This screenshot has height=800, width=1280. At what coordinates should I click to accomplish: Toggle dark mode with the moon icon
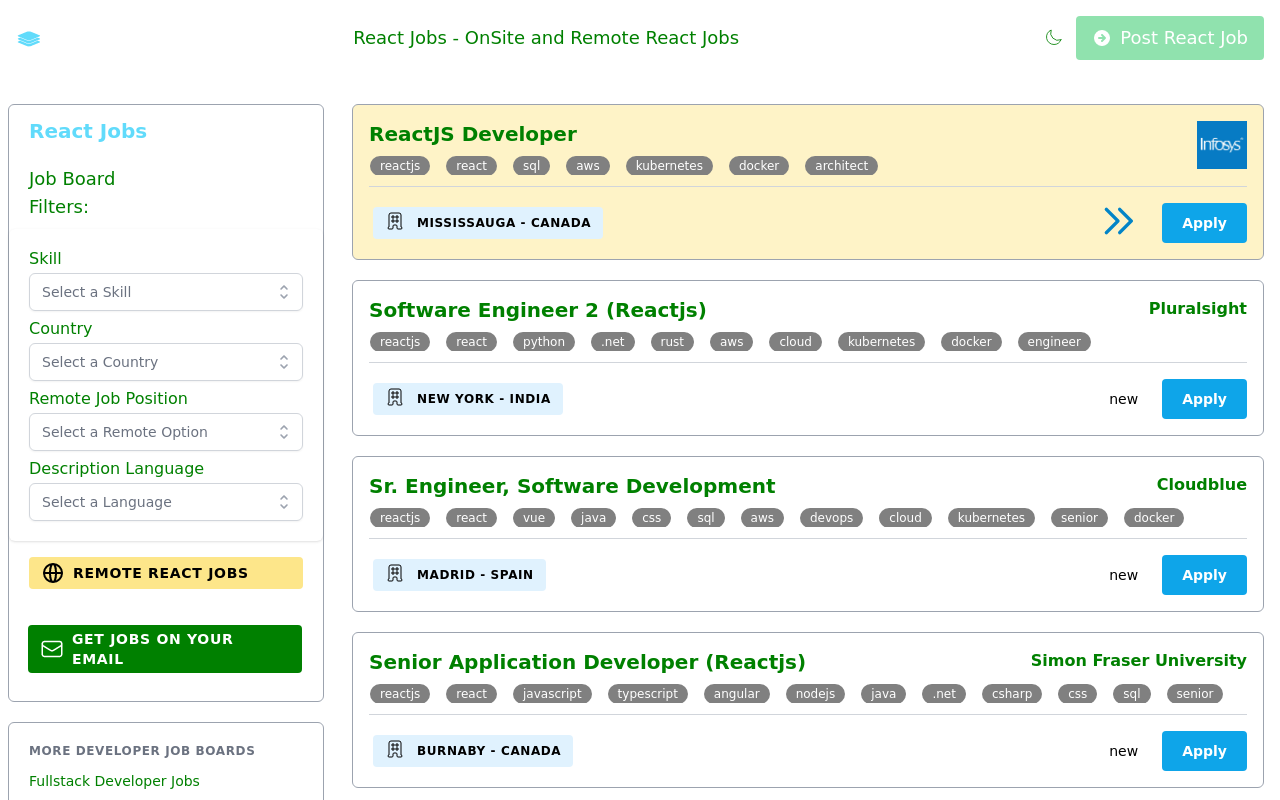1053,38
